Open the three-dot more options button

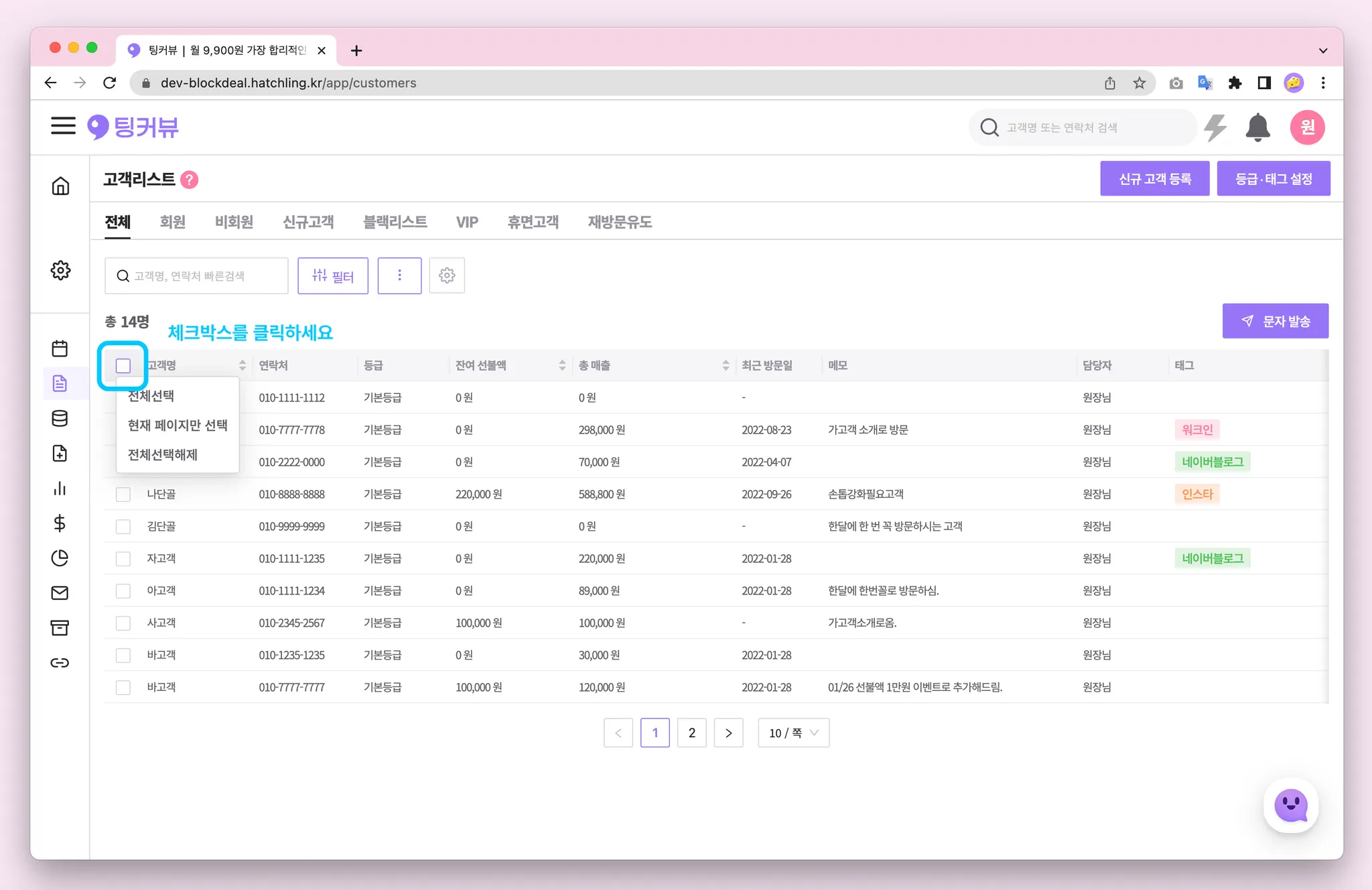(399, 275)
